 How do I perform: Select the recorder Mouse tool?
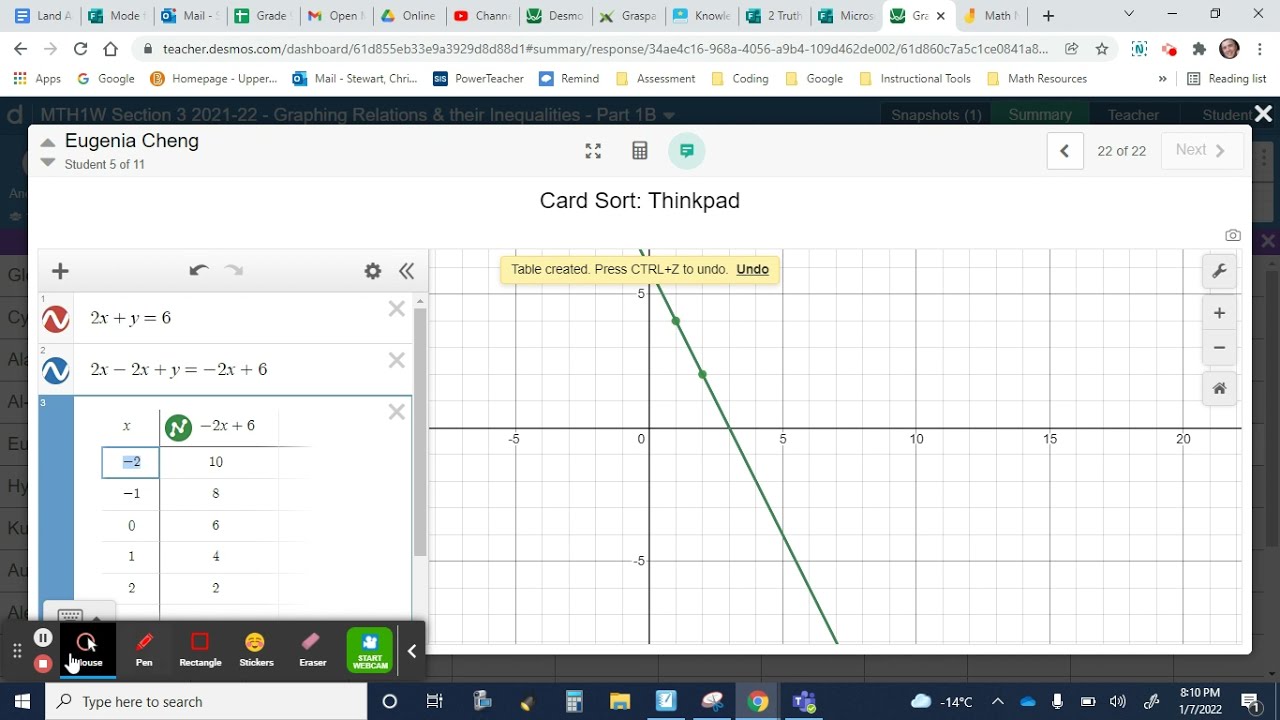87,650
